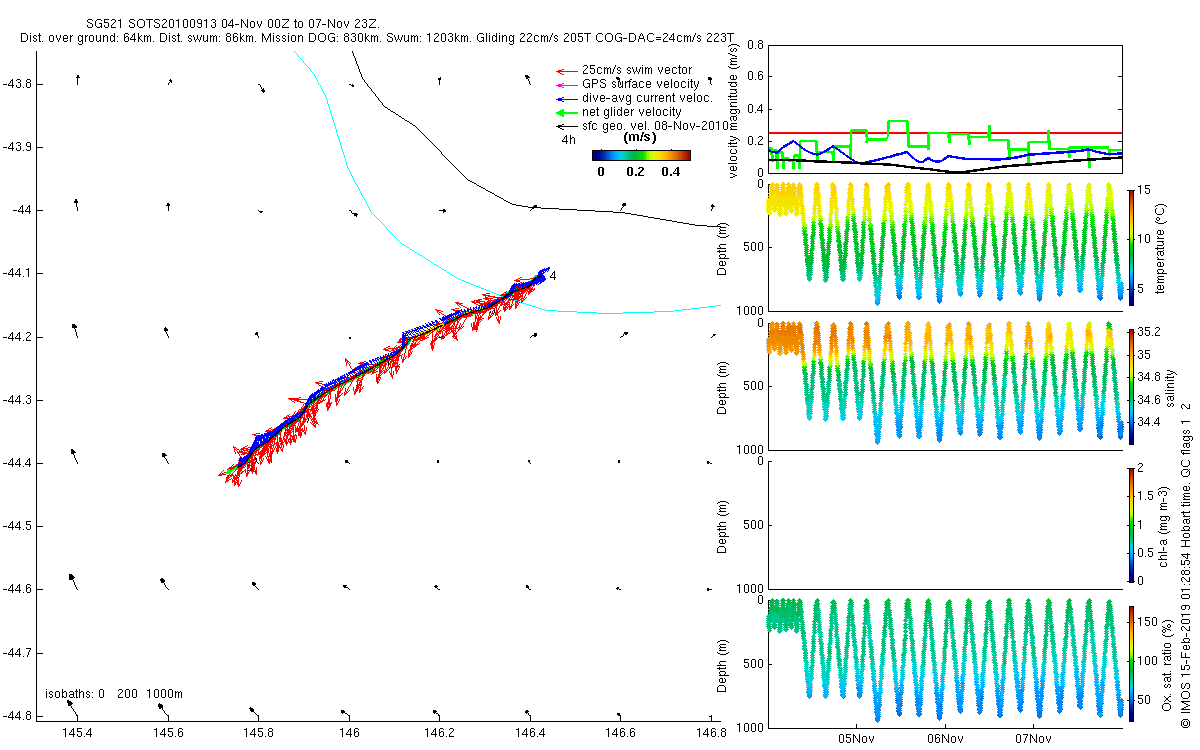
Task: Click the '4' marker at glider track end
Action: click(553, 275)
